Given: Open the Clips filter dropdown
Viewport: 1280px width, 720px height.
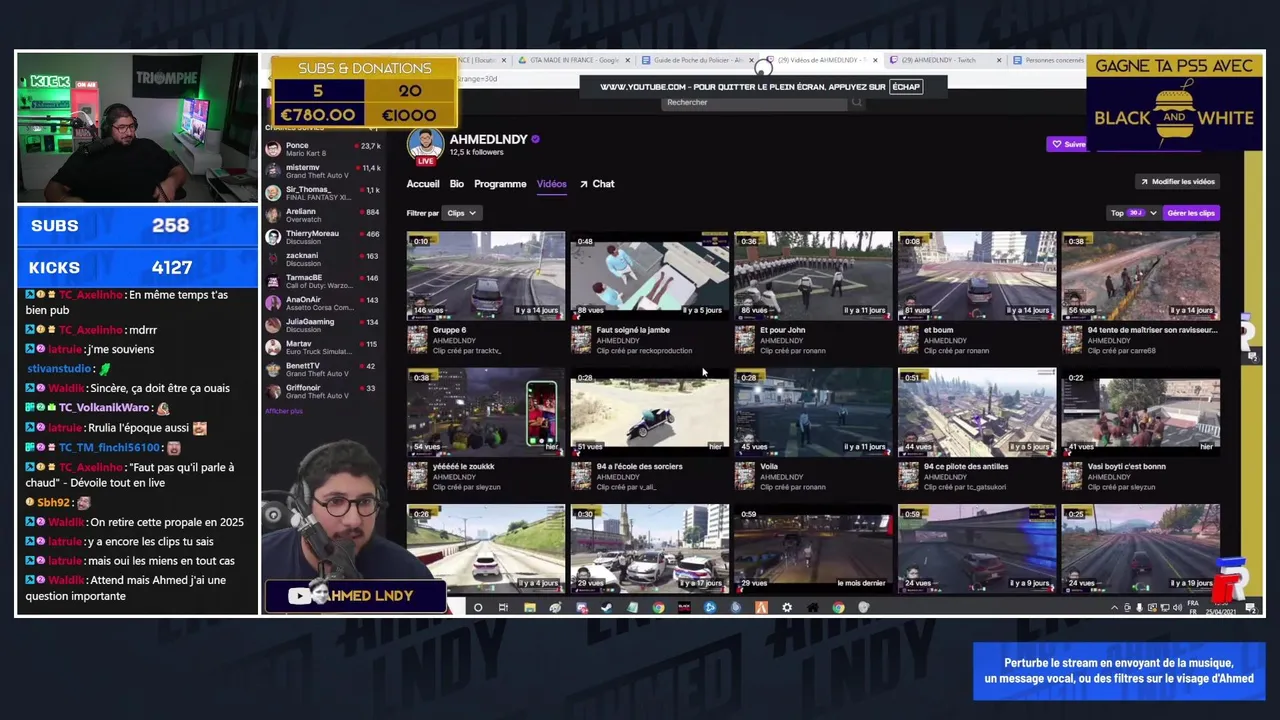Looking at the screenshot, I should point(461,213).
